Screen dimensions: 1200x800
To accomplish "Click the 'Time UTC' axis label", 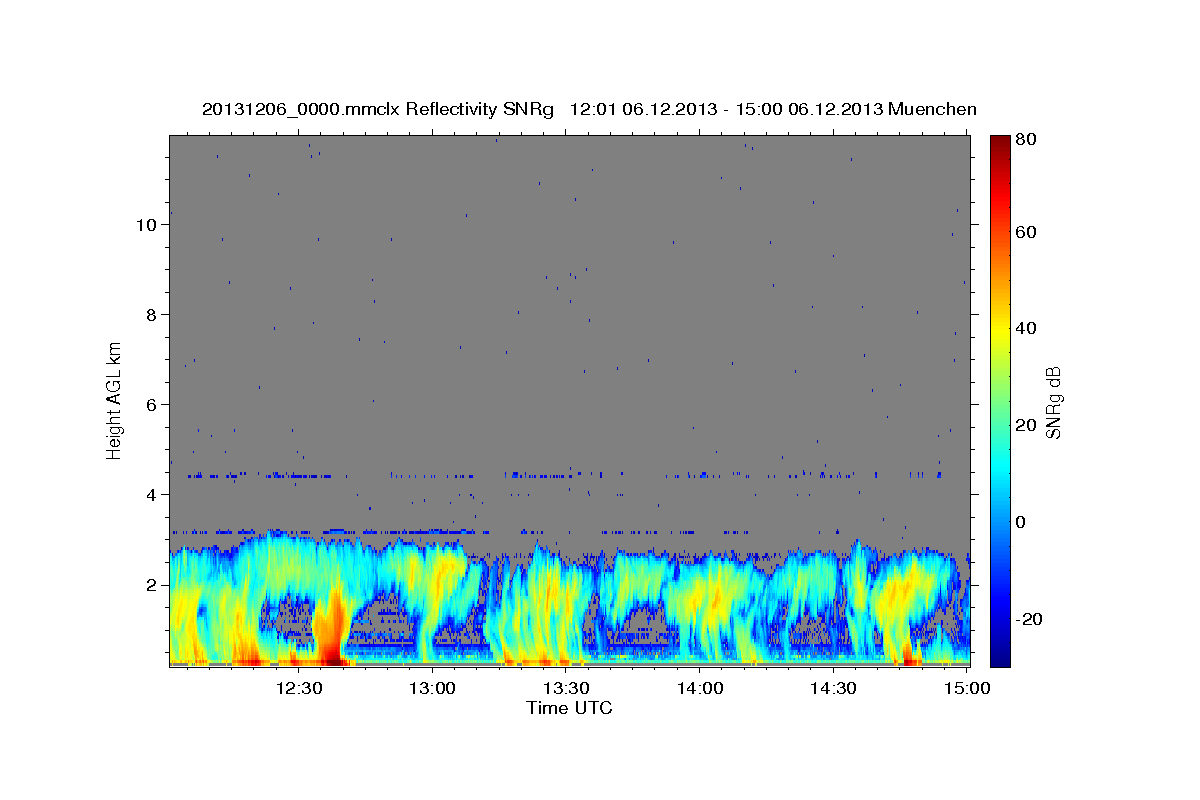I will [569, 708].
